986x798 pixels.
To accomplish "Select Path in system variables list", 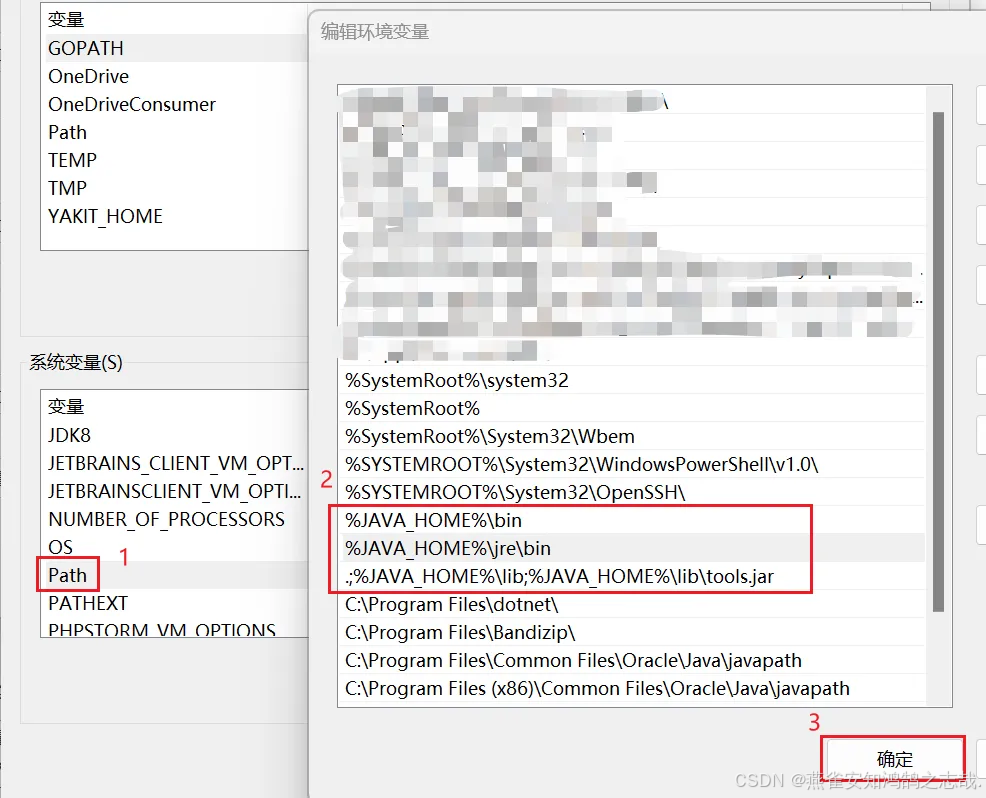I will tap(68, 575).
